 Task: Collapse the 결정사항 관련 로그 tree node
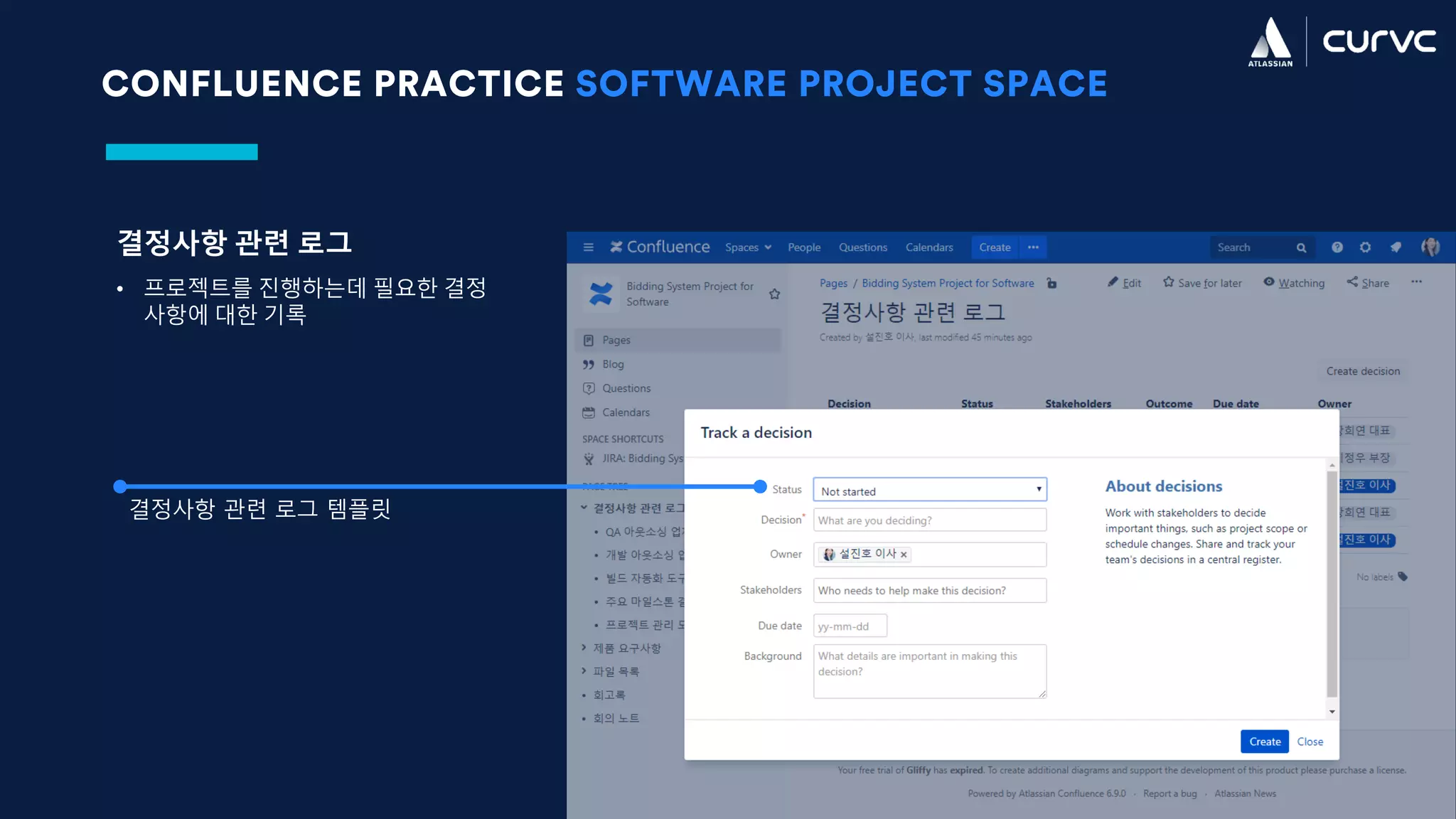584,508
